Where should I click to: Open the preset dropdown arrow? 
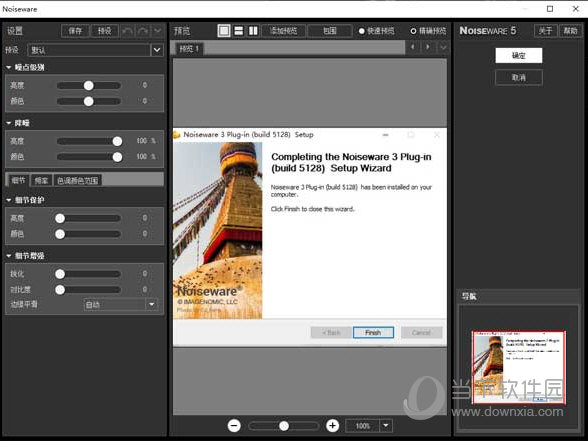[x=157, y=50]
